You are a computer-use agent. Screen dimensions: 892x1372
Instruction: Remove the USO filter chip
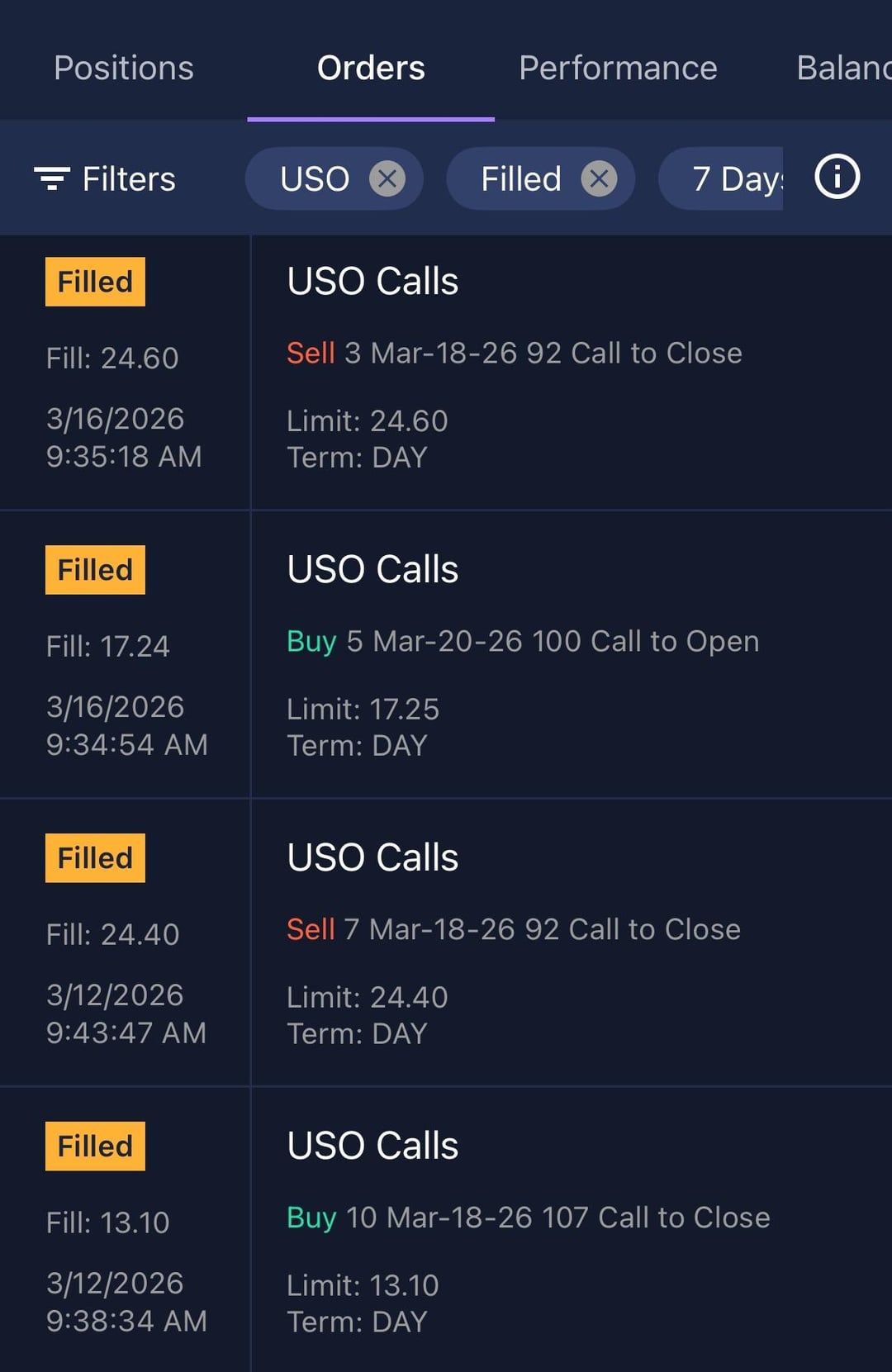[387, 178]
